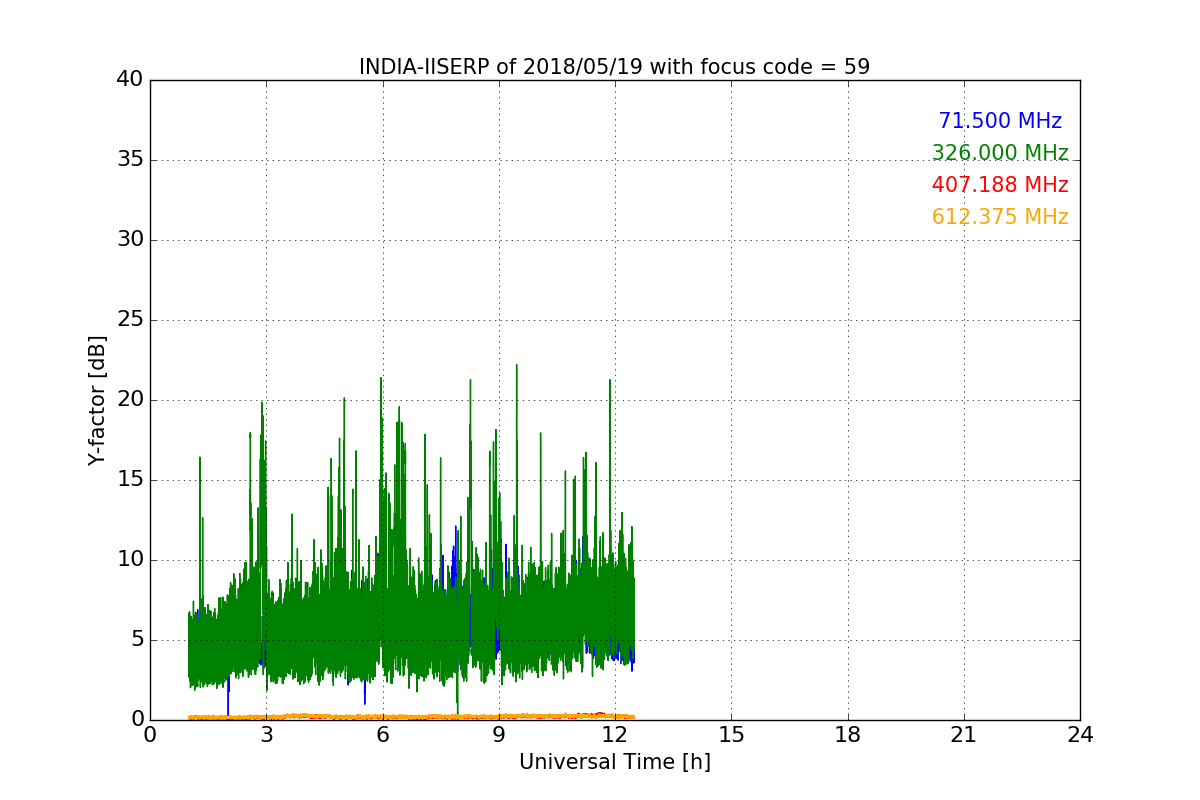This screenshot has height=800, width=1200.
Task: Click the Universal Time tick label '12'
Action: pyautogui.click(x=615, y=735)
